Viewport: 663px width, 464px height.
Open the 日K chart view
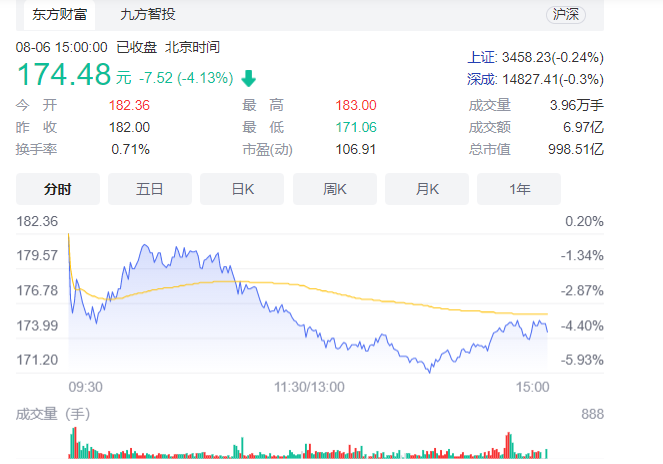coord(242,189)
